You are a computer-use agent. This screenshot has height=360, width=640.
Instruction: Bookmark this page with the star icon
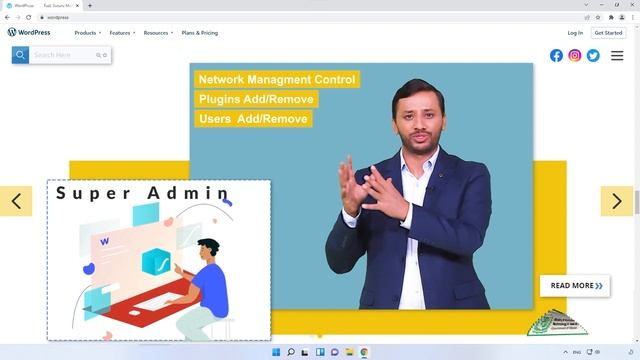598,18
